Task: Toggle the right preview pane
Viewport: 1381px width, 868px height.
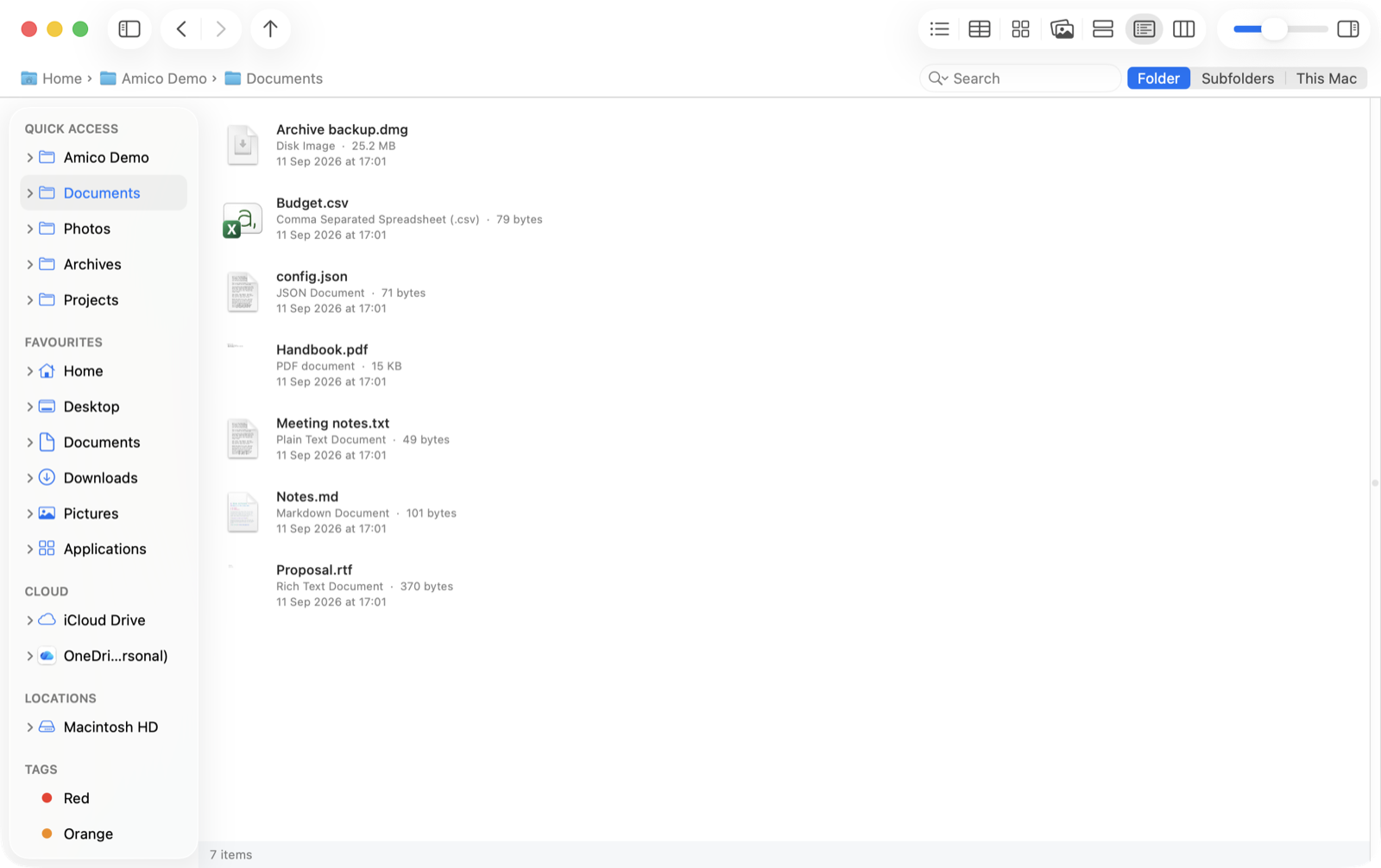Action: click(1348, 29)
